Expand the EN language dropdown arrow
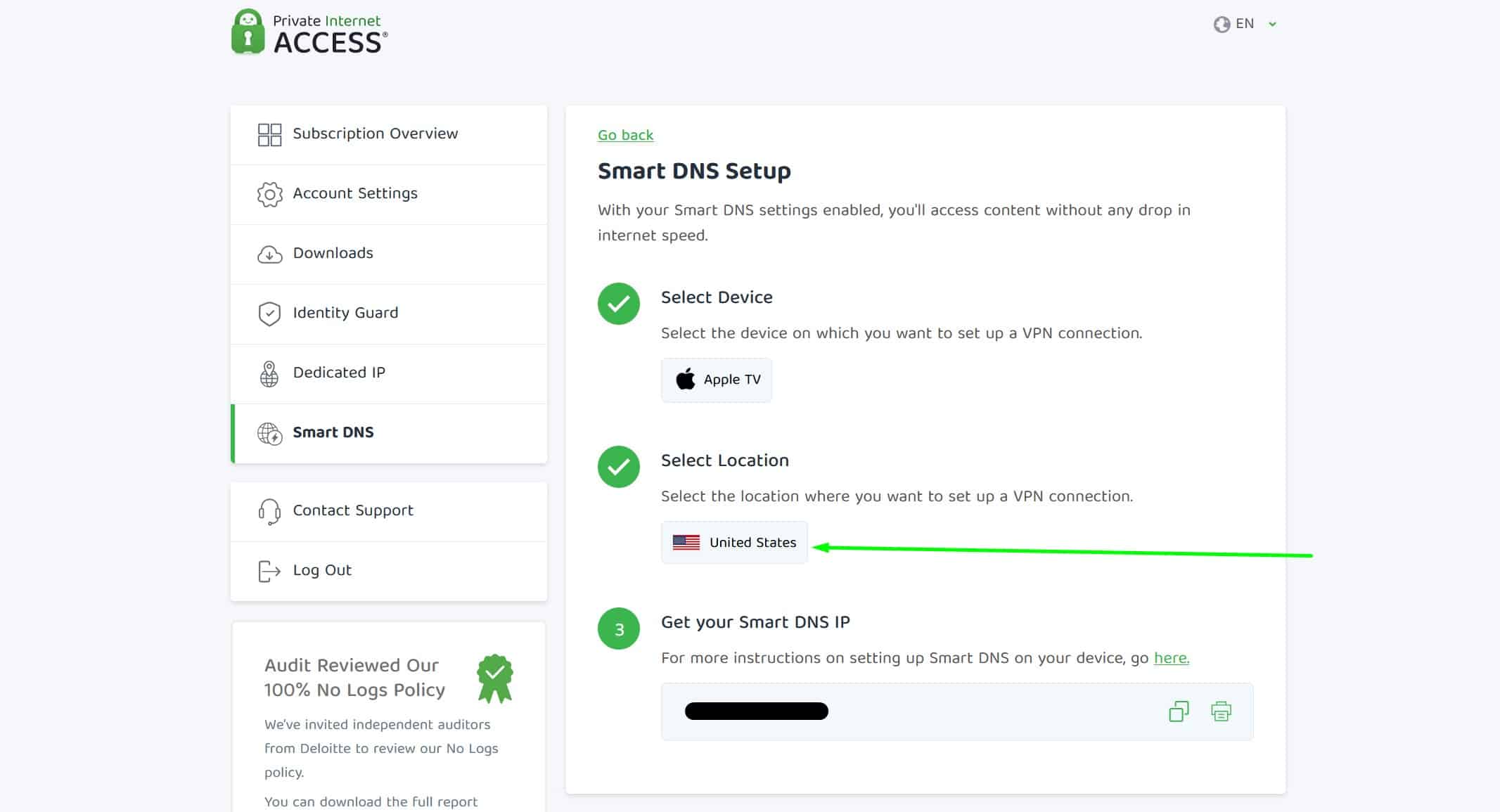This screenshot has height=812, width=1500. click(1272, 24)
